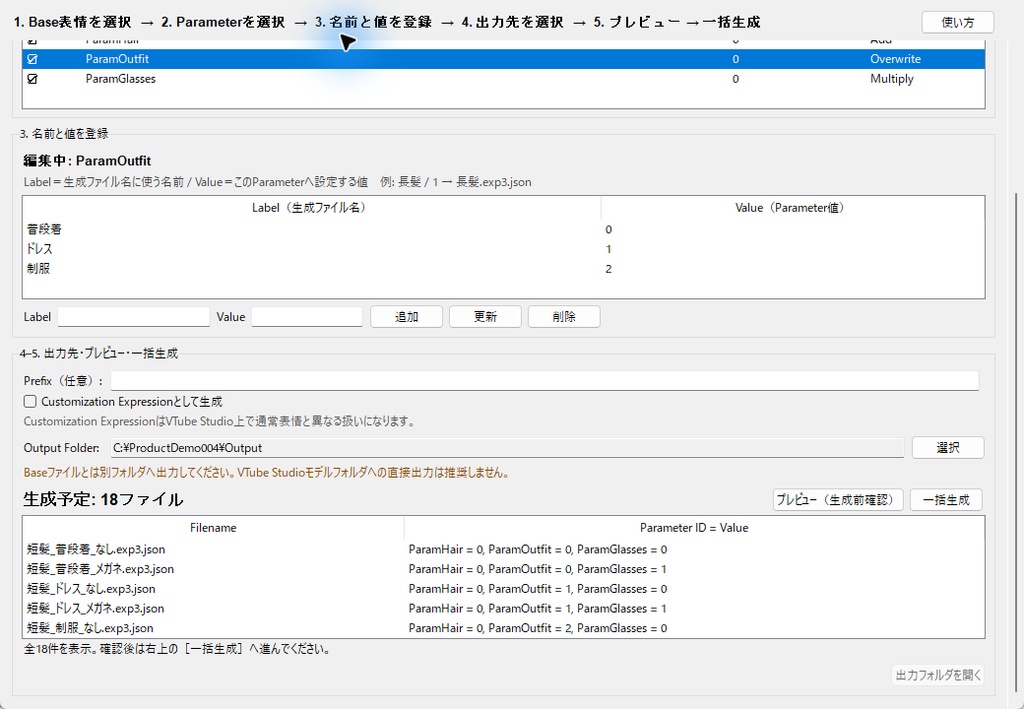Click the 選択 folder button
The image size is (1024, 709).
pyautogui.click(x=948, y=448)
